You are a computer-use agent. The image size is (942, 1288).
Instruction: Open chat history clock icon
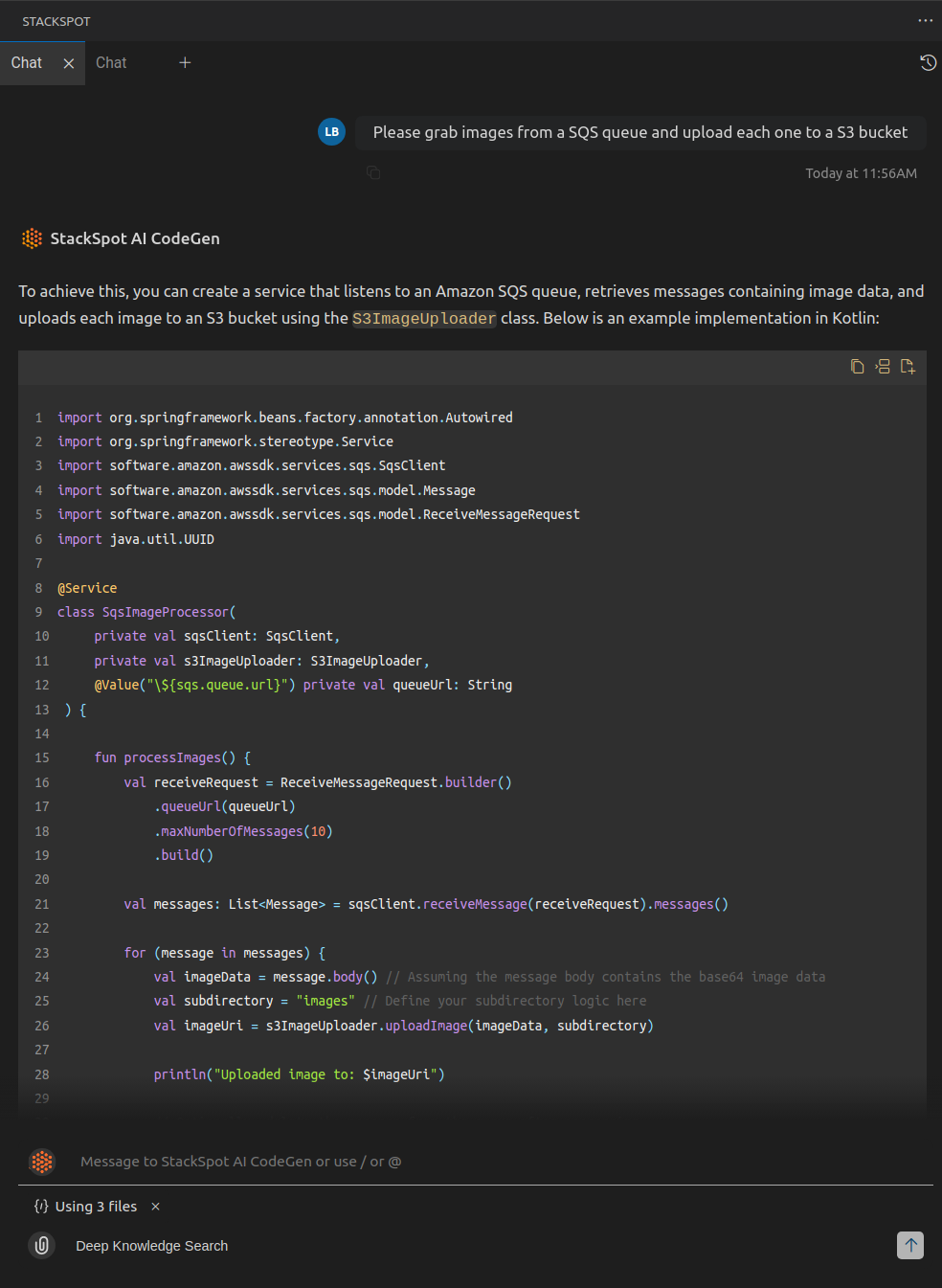coord(928,63)
